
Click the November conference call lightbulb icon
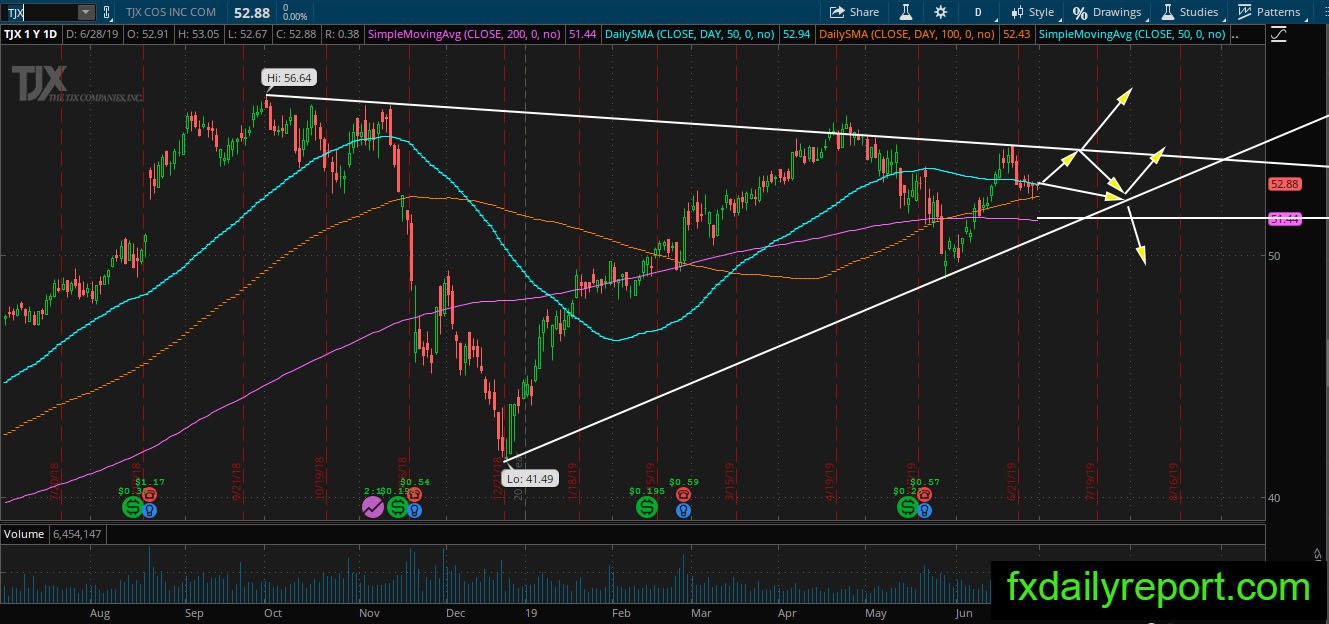pyautogui.click(x=414, y=509)
